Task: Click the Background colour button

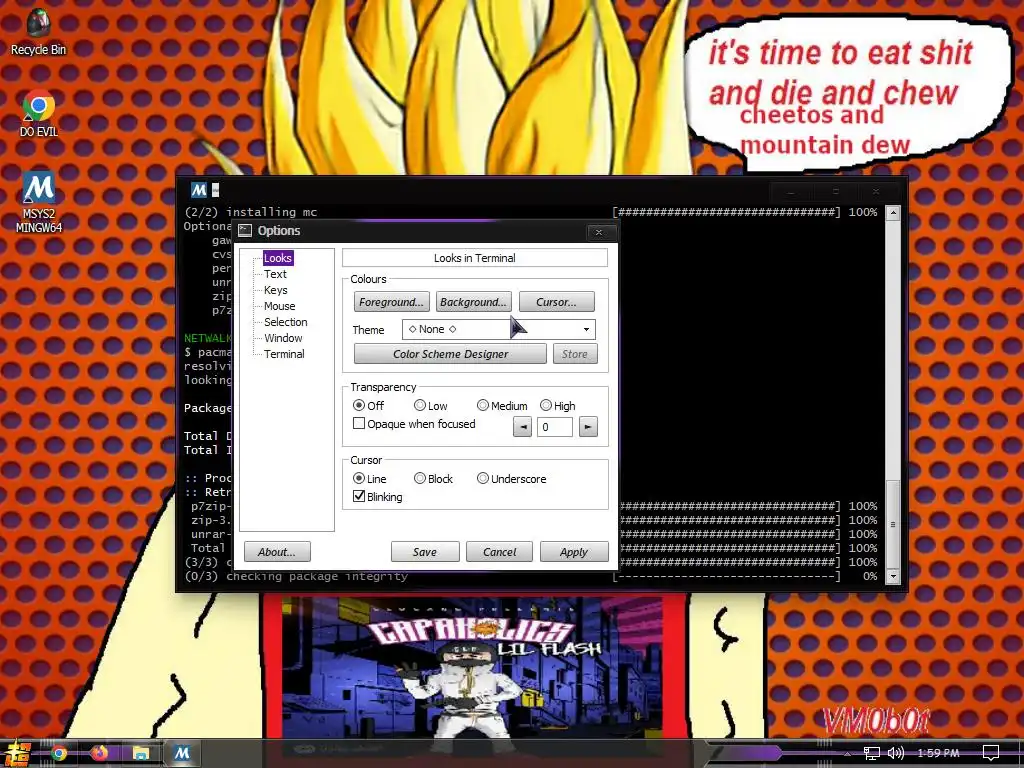Action: 473,302
